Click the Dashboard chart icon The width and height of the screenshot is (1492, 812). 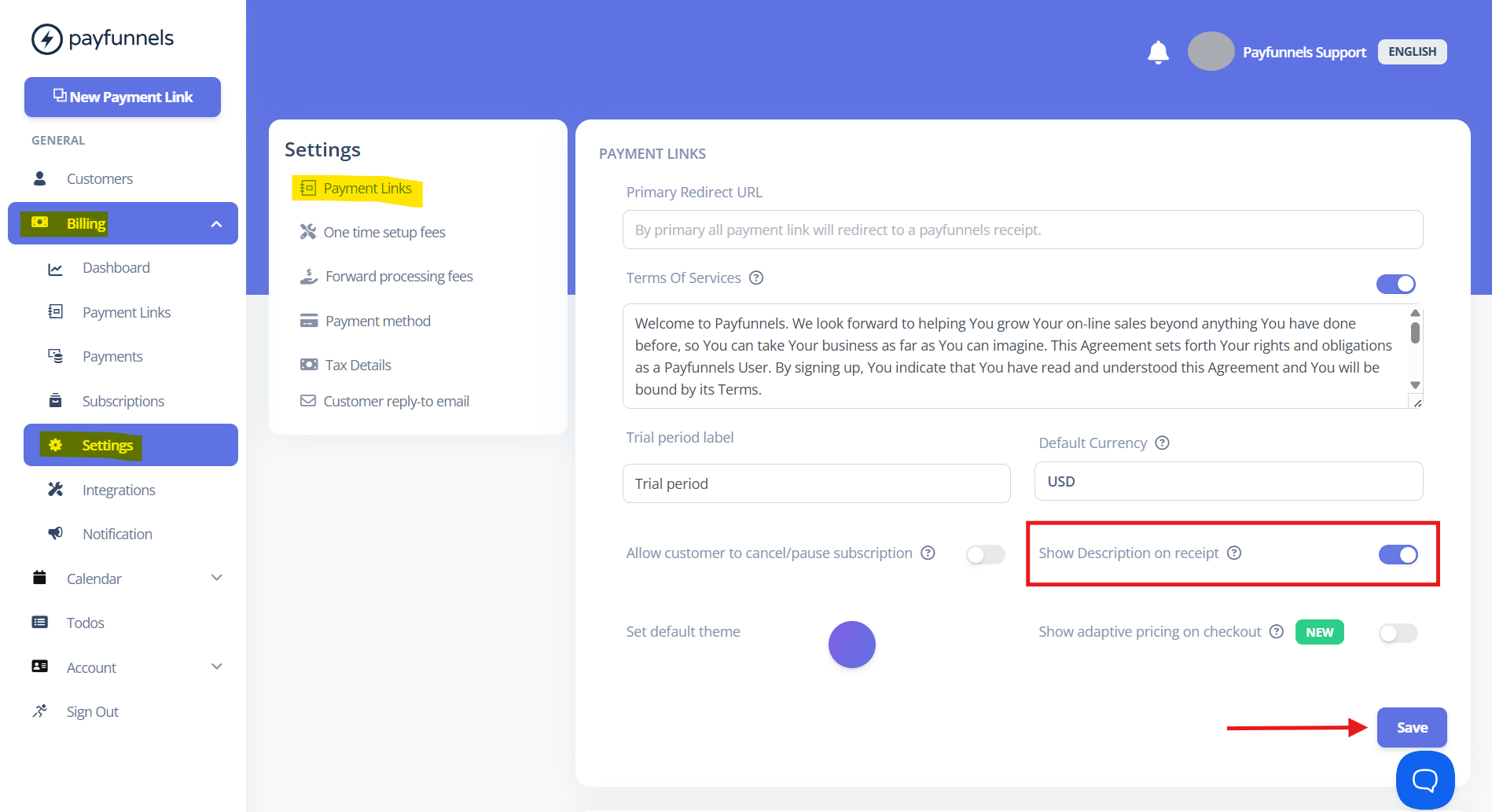(55, 269)
